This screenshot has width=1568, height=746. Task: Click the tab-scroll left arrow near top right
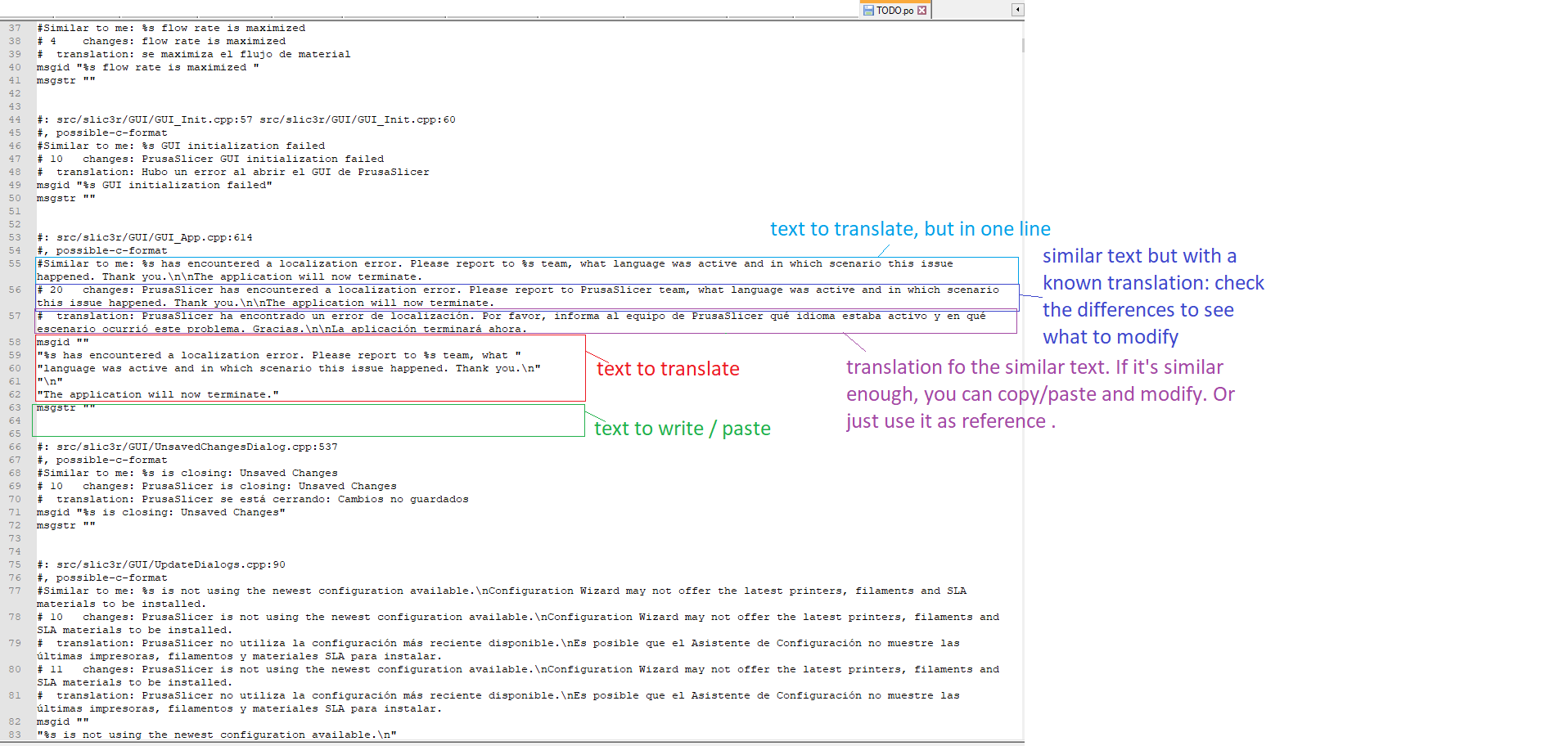tap(1016, 9)
